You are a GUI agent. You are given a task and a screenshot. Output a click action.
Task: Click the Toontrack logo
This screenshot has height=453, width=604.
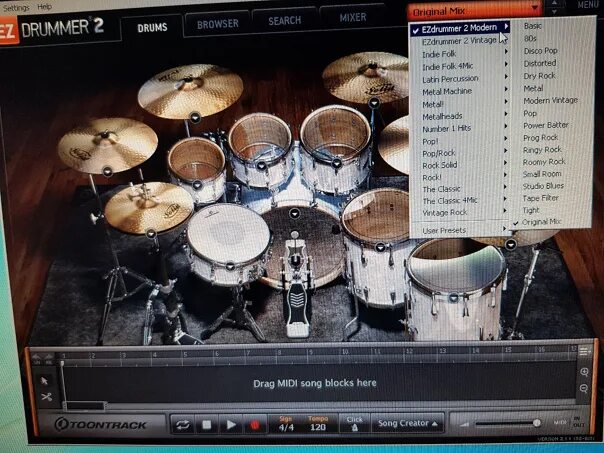click(x=101, y=424)
